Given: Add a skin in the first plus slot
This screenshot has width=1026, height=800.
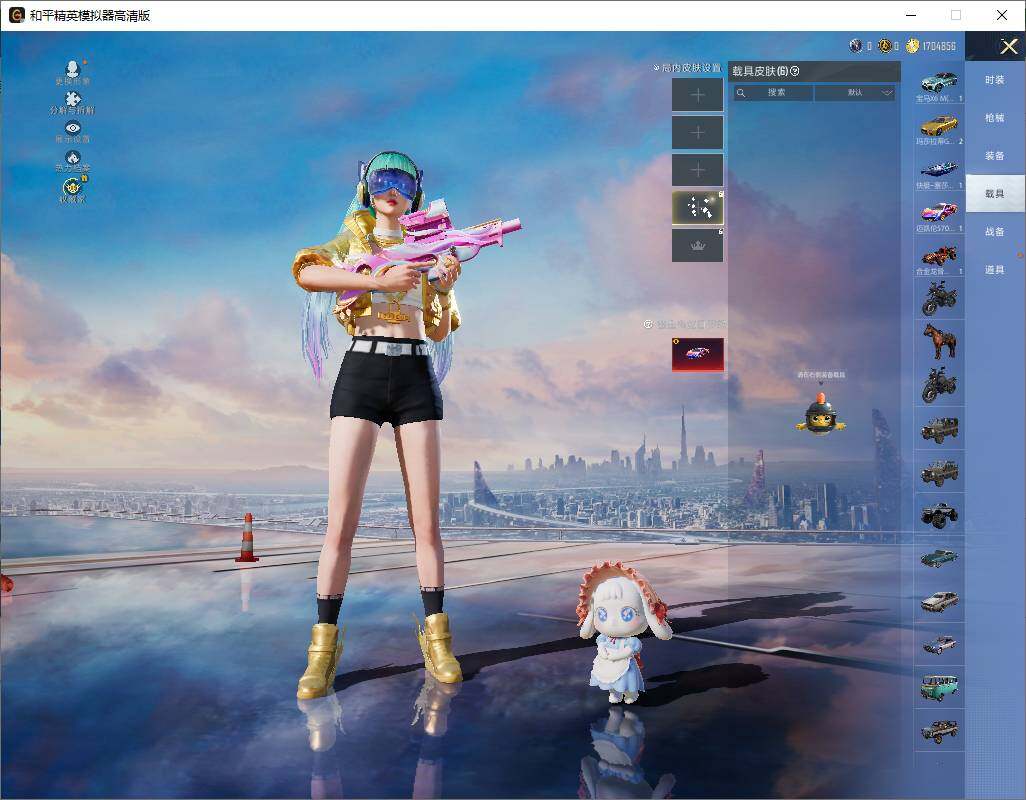Looking at the screenshot, I should coord(698,95).
